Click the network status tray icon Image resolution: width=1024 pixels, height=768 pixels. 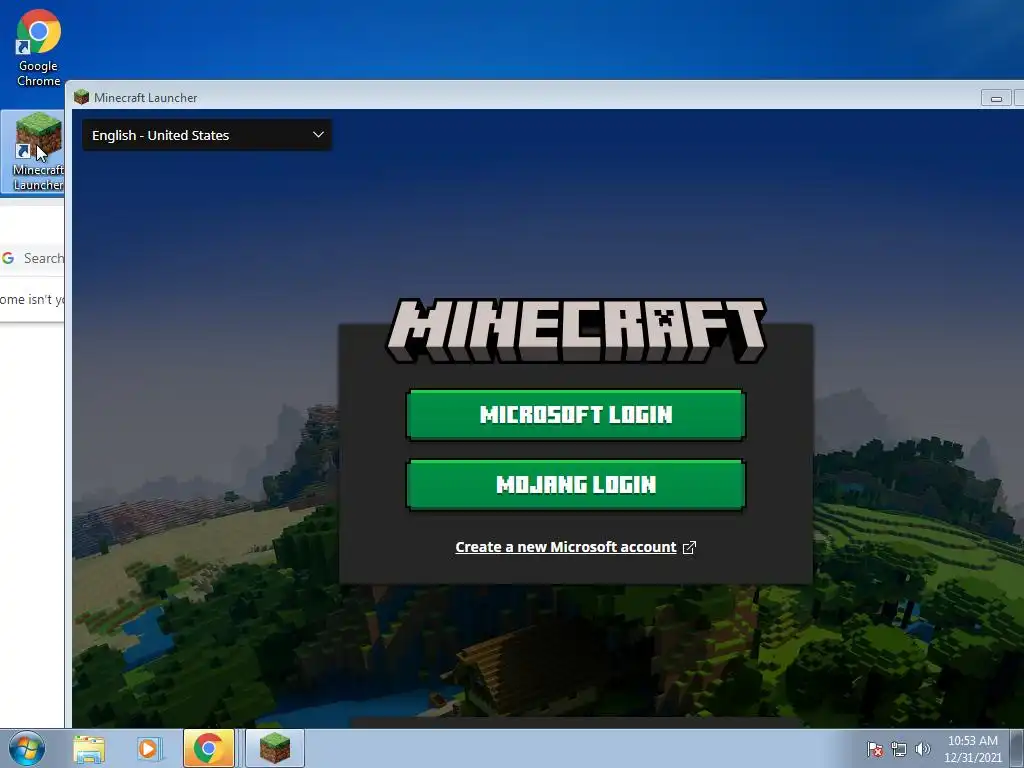pyautogui.click(x=899, y=749)
